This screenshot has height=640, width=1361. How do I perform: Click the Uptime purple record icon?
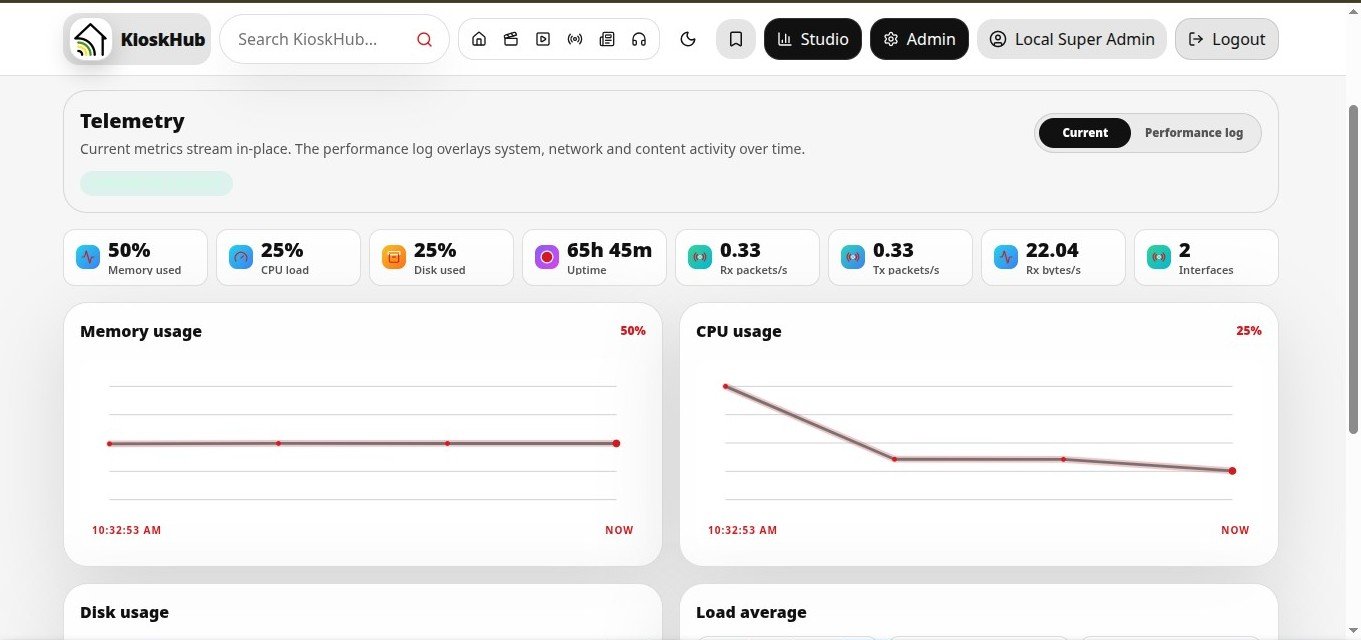click(547, 257)
